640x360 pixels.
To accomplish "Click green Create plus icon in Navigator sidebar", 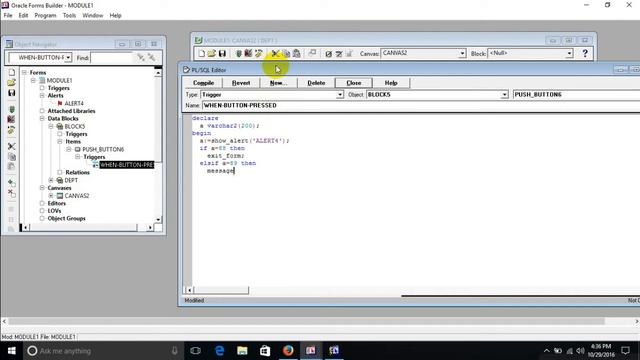I will click(x=12, y=183).
